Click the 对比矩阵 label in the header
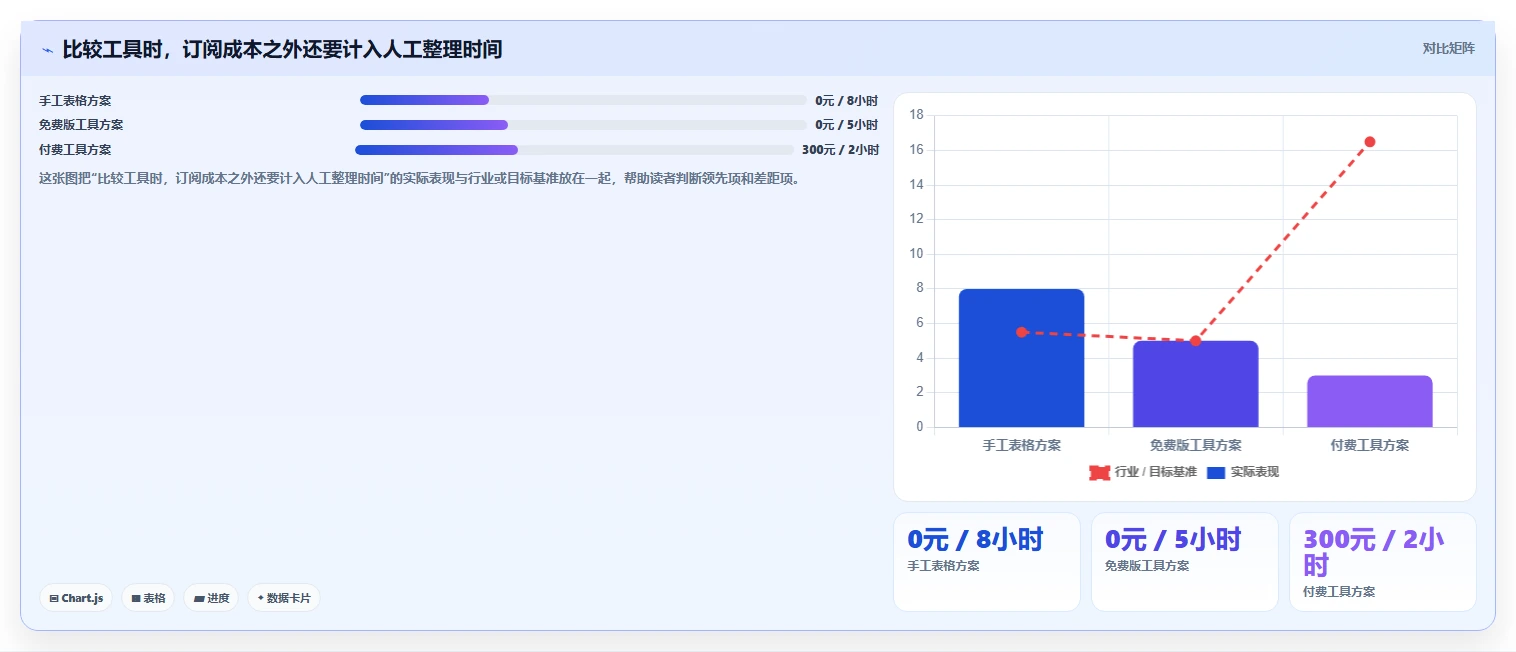The width and height of the screenshot is (1516, 652). (1448, 48)
